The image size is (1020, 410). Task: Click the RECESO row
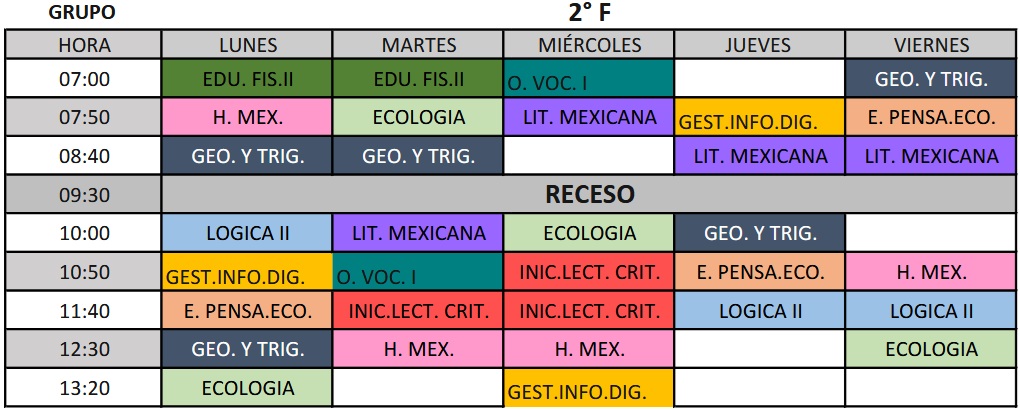coord(589,194)
